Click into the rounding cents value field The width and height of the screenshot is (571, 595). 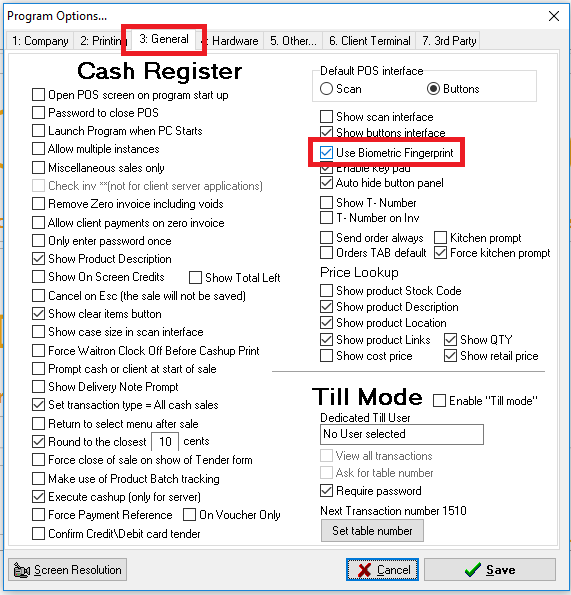point(165,442)
